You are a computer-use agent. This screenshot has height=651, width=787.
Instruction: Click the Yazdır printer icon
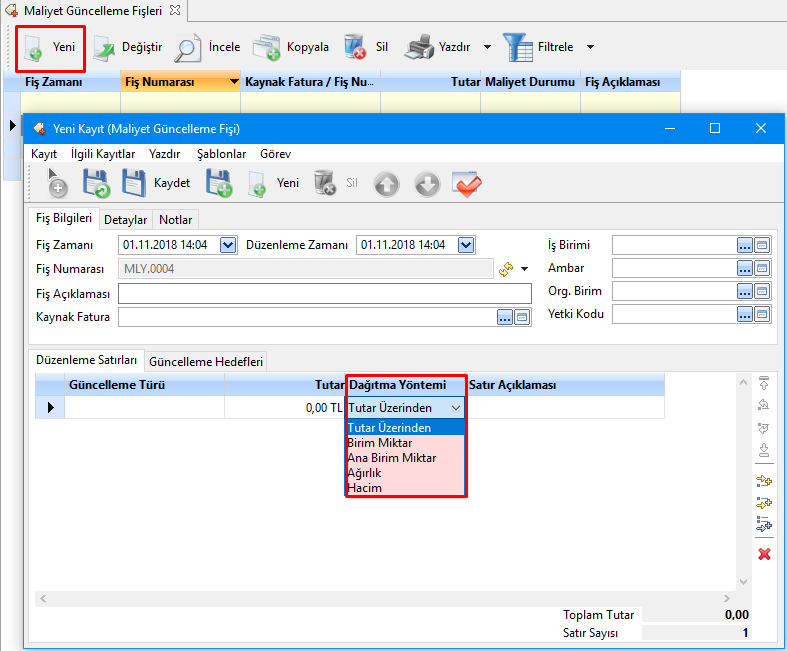(422, 47)
